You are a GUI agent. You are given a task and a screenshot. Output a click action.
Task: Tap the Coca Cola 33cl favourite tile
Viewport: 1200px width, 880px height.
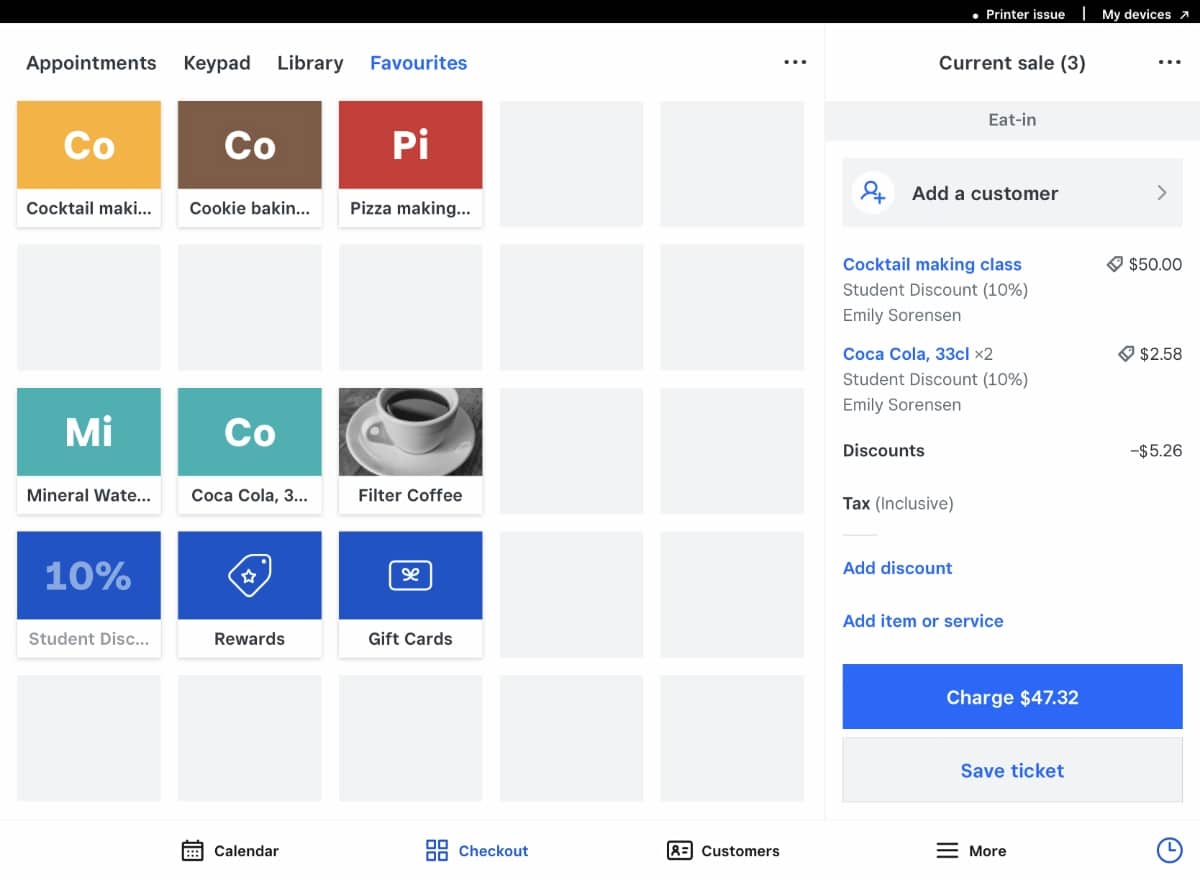pyautogui.click(x=250, y=451)
